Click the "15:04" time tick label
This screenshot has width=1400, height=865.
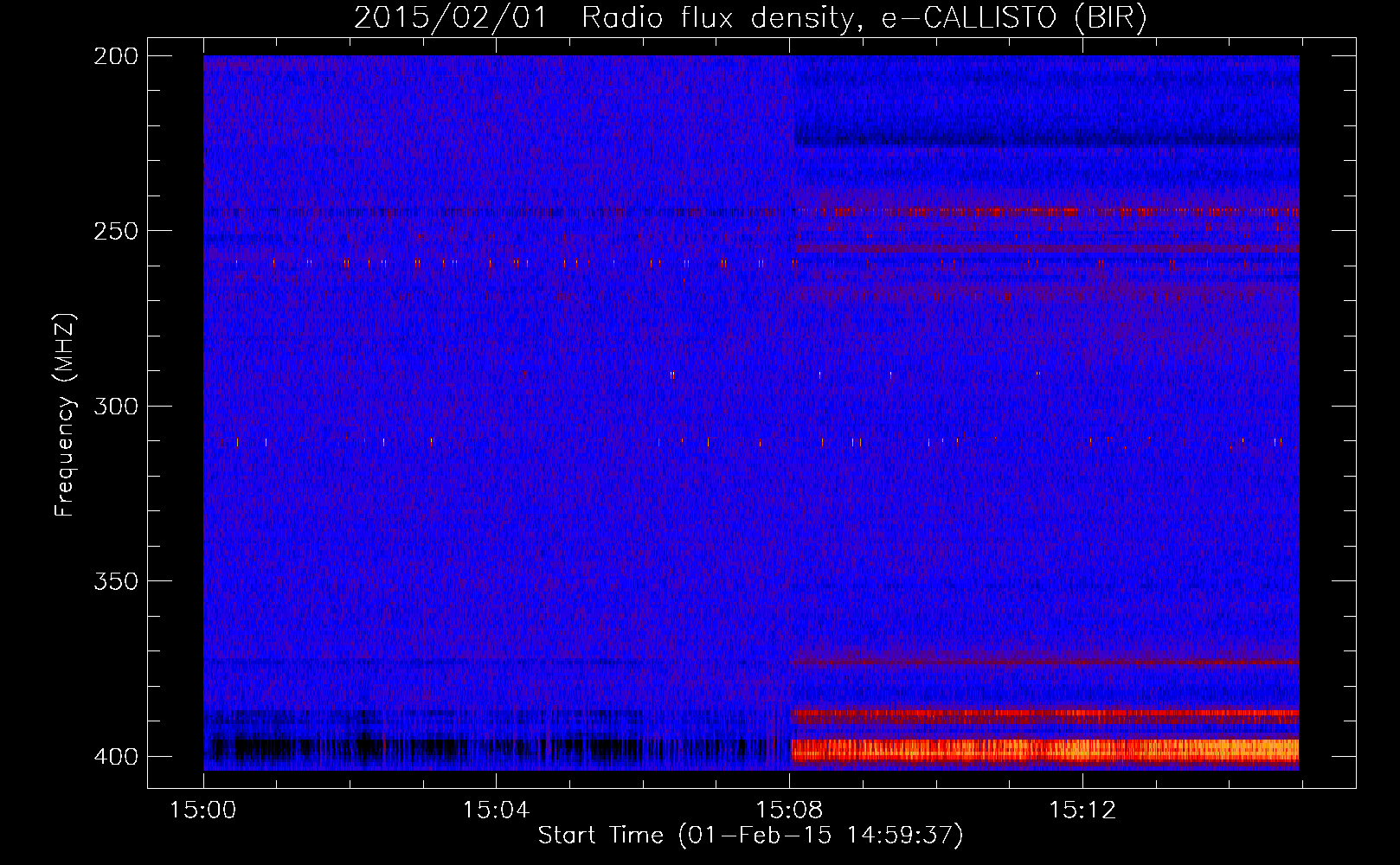[496, 811]
